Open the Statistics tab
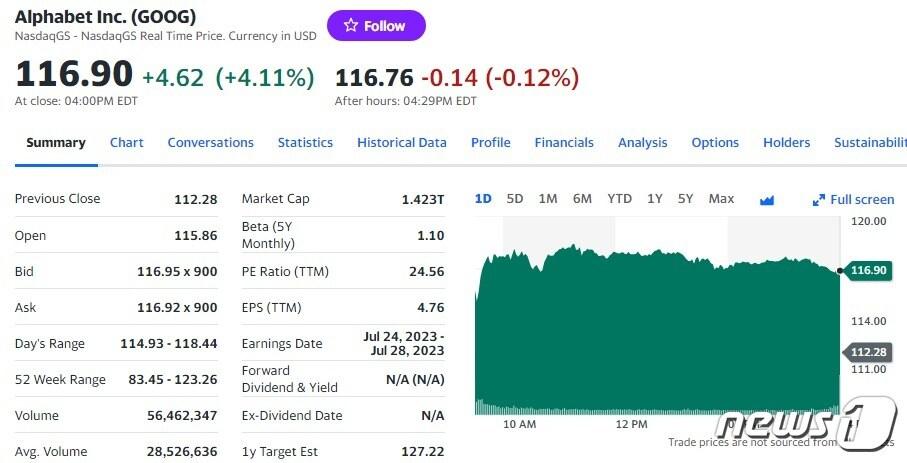The width and height of the screenshot is (907, 463). 305,143
